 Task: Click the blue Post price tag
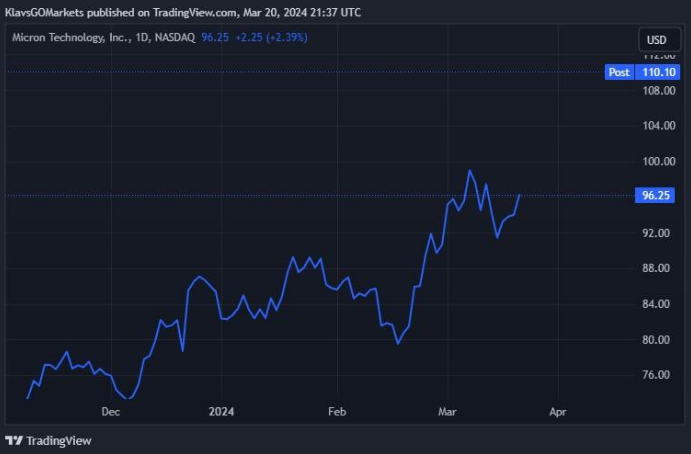619,72
